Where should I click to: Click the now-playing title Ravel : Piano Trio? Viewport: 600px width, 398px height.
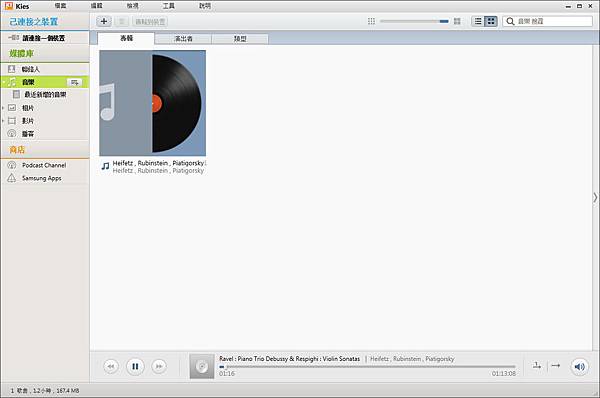pos(290,359)
